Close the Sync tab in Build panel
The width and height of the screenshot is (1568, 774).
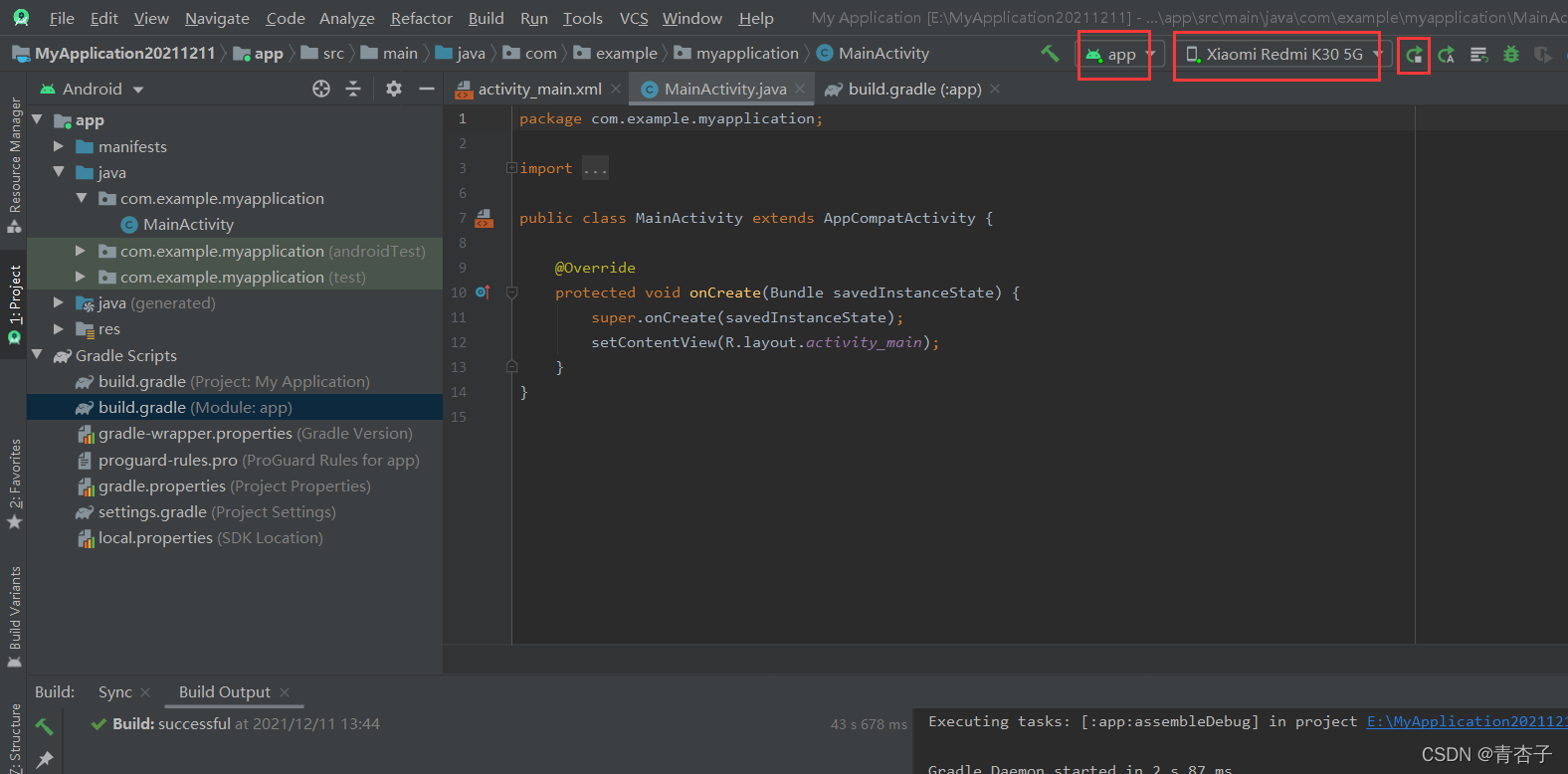point(145,692)
